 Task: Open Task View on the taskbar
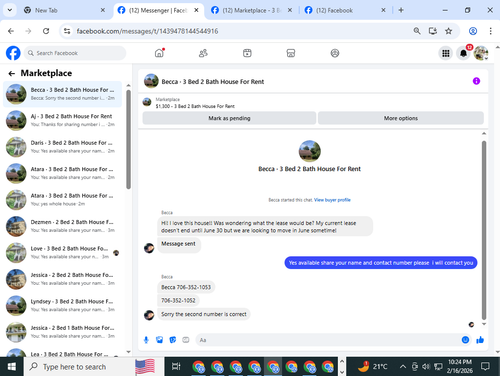tap(176, 367)
